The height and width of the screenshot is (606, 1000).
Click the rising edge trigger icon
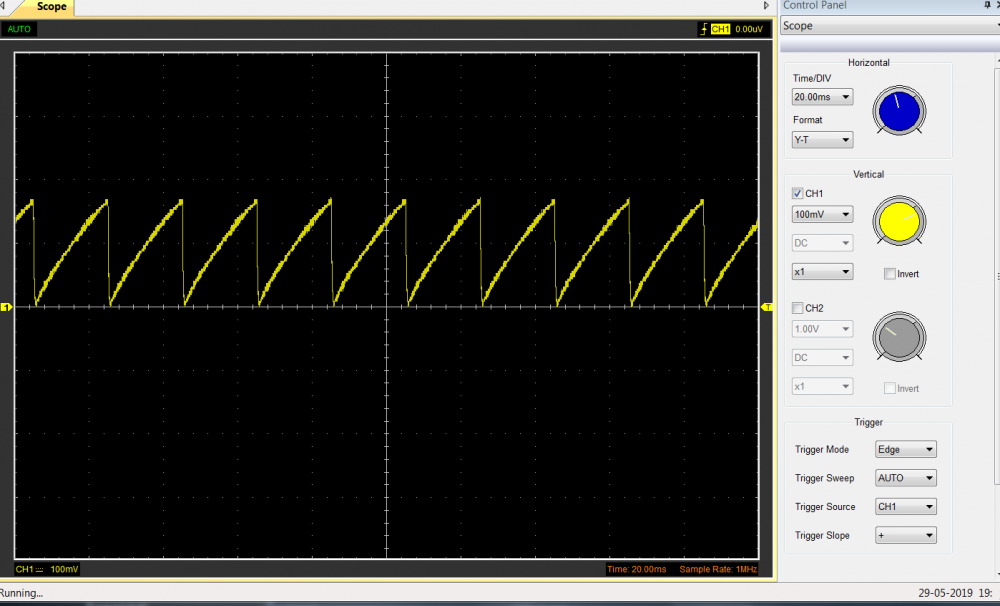pyautogui.click(x=704, y=29)
